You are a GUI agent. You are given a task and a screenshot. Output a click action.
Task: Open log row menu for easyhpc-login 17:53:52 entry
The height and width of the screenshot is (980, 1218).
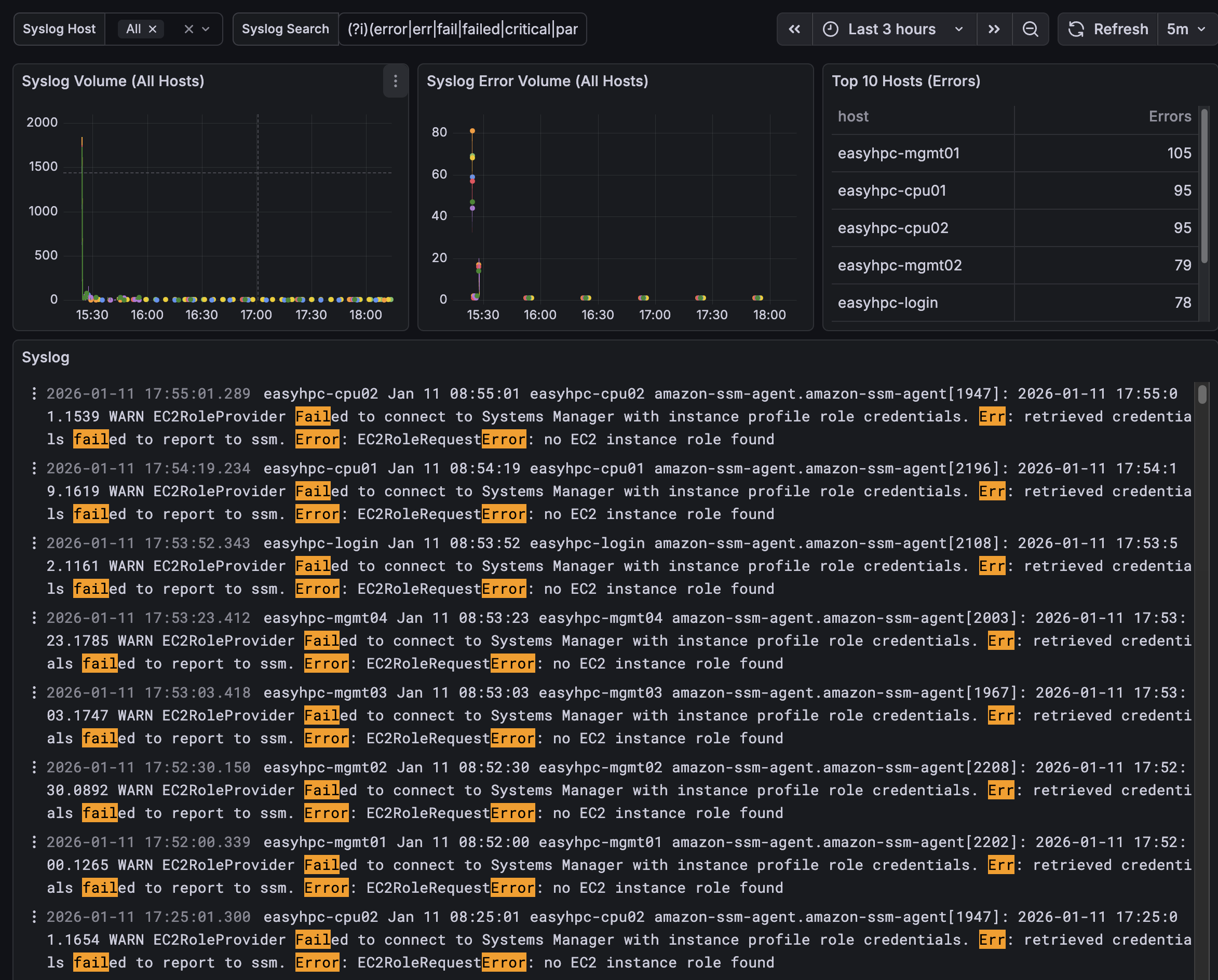pyautogui.click(x=34, y=543)
